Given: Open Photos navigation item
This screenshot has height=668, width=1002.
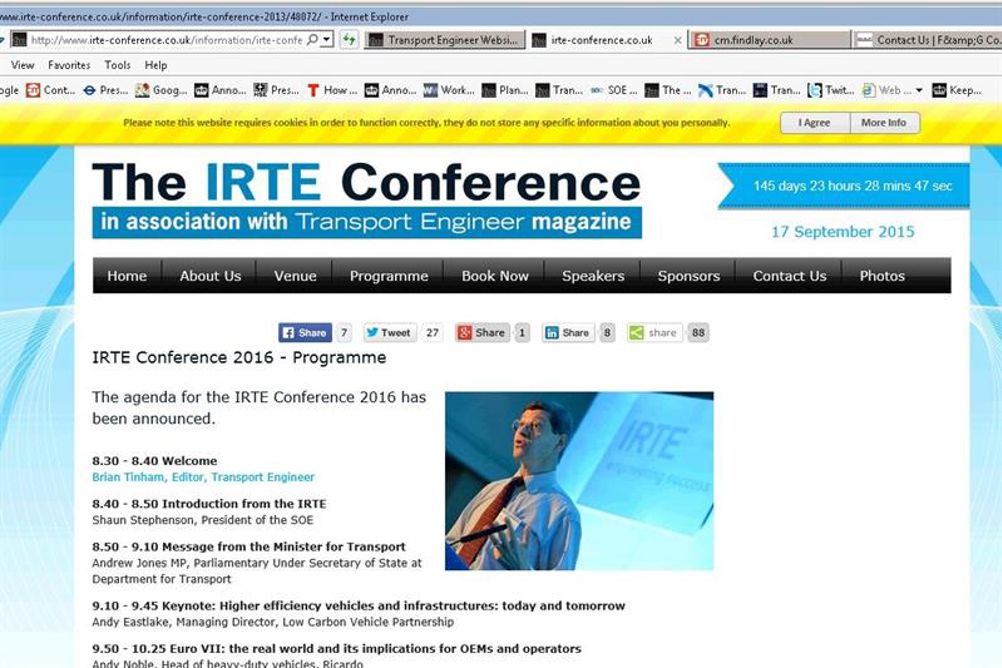Looking at the screenshot, I should point(882,276).
